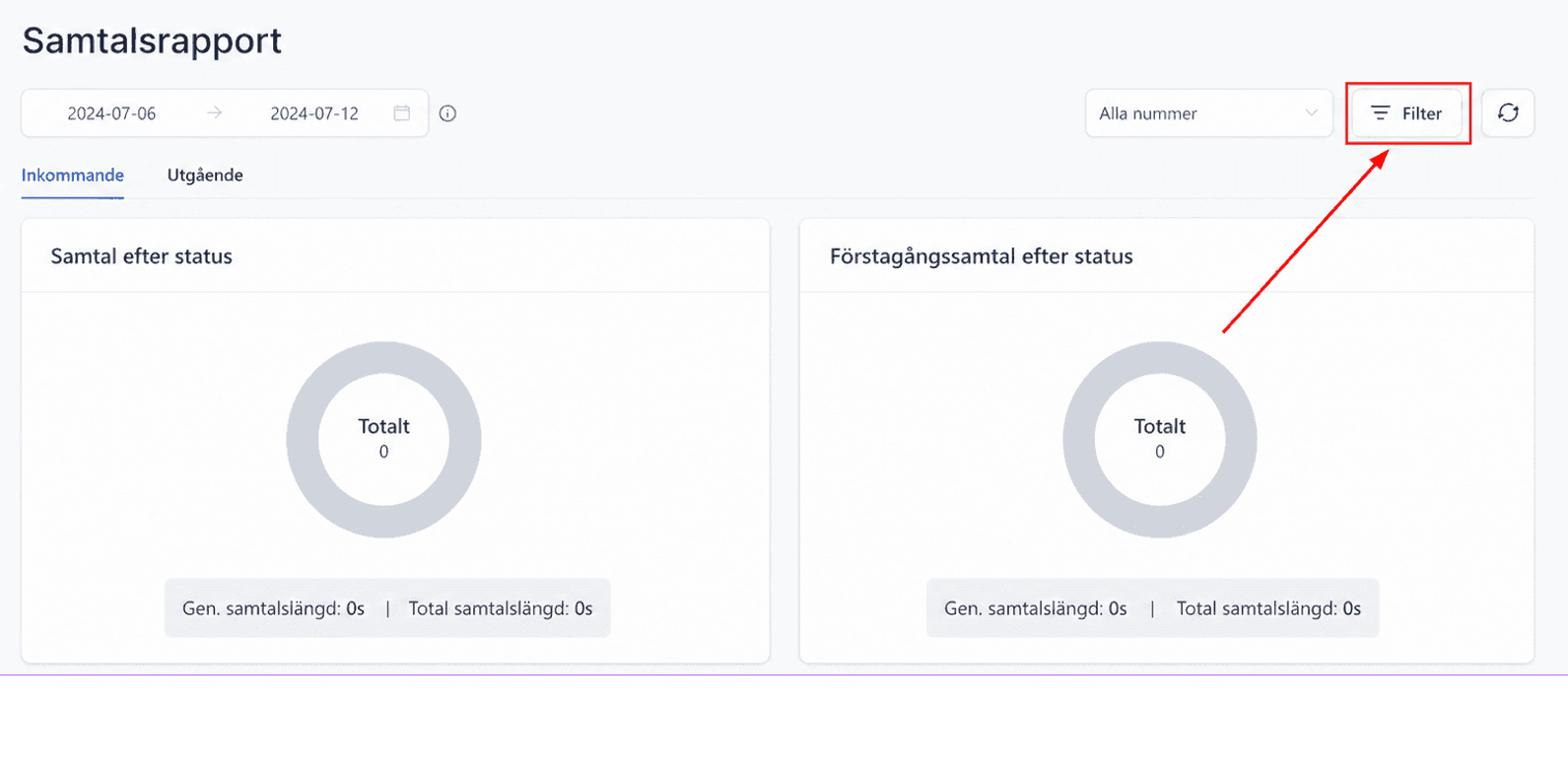Click the Samtal efter status donut chart
The width and height of the screenshot is (1568, 781).
(x=383, y=440)
